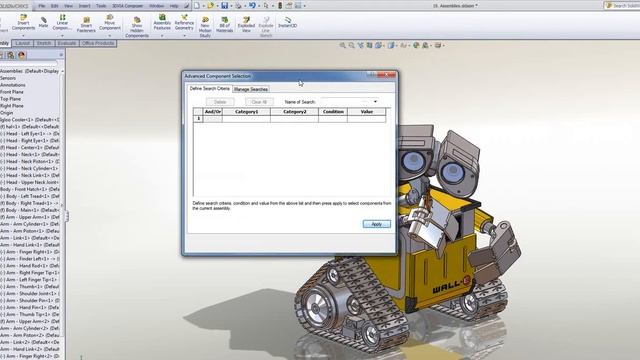This screenshot has width=640, height=360.
Task: Open the Assembly Features tool
Action: tap(162, 22)
